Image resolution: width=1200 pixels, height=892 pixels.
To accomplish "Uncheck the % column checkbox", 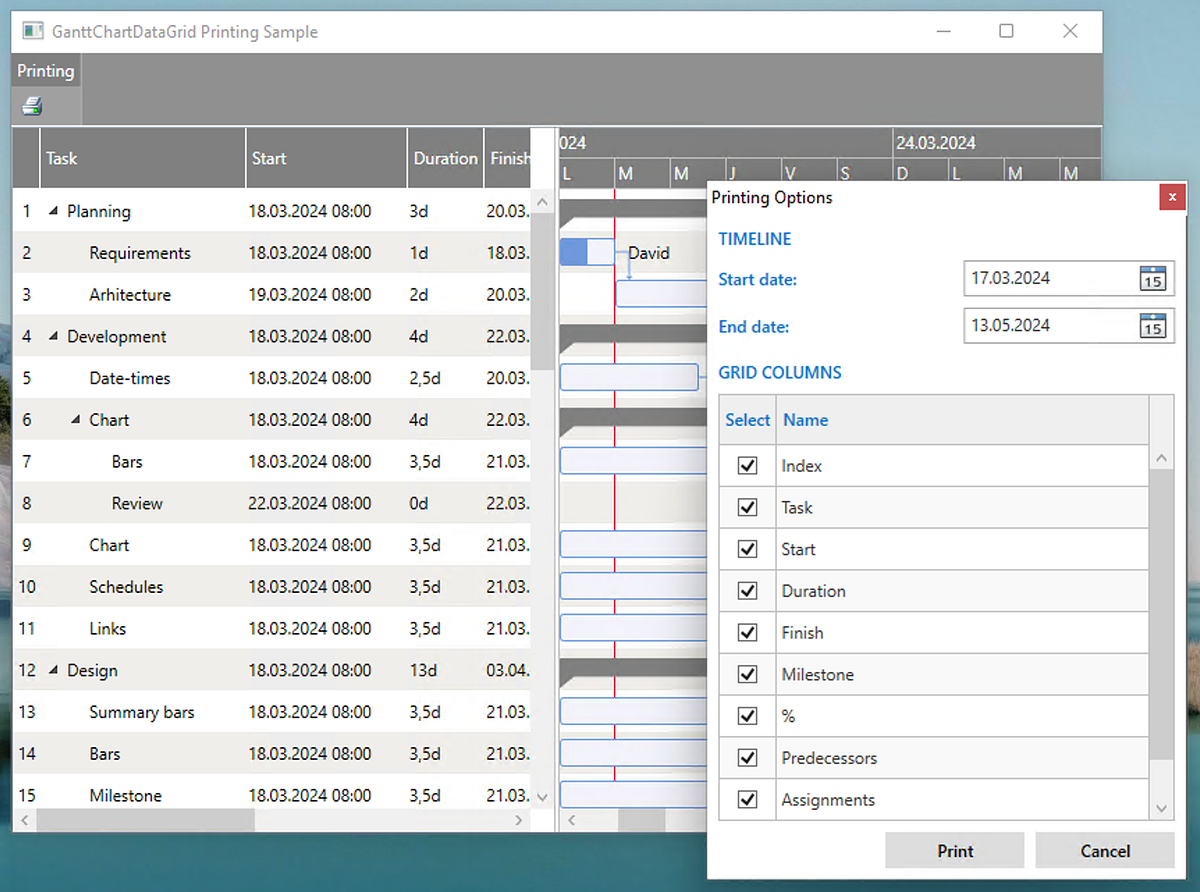I will coord(746,715).
